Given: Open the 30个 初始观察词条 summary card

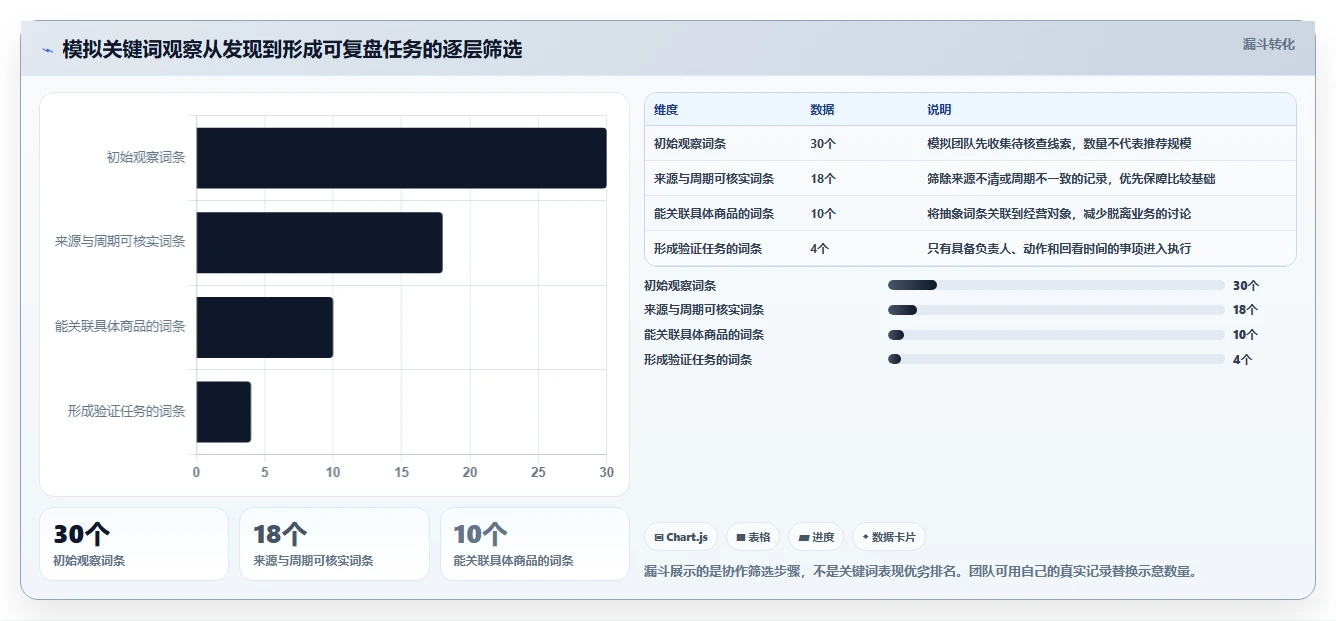Looking at the screenshot, I should [134, 544].
